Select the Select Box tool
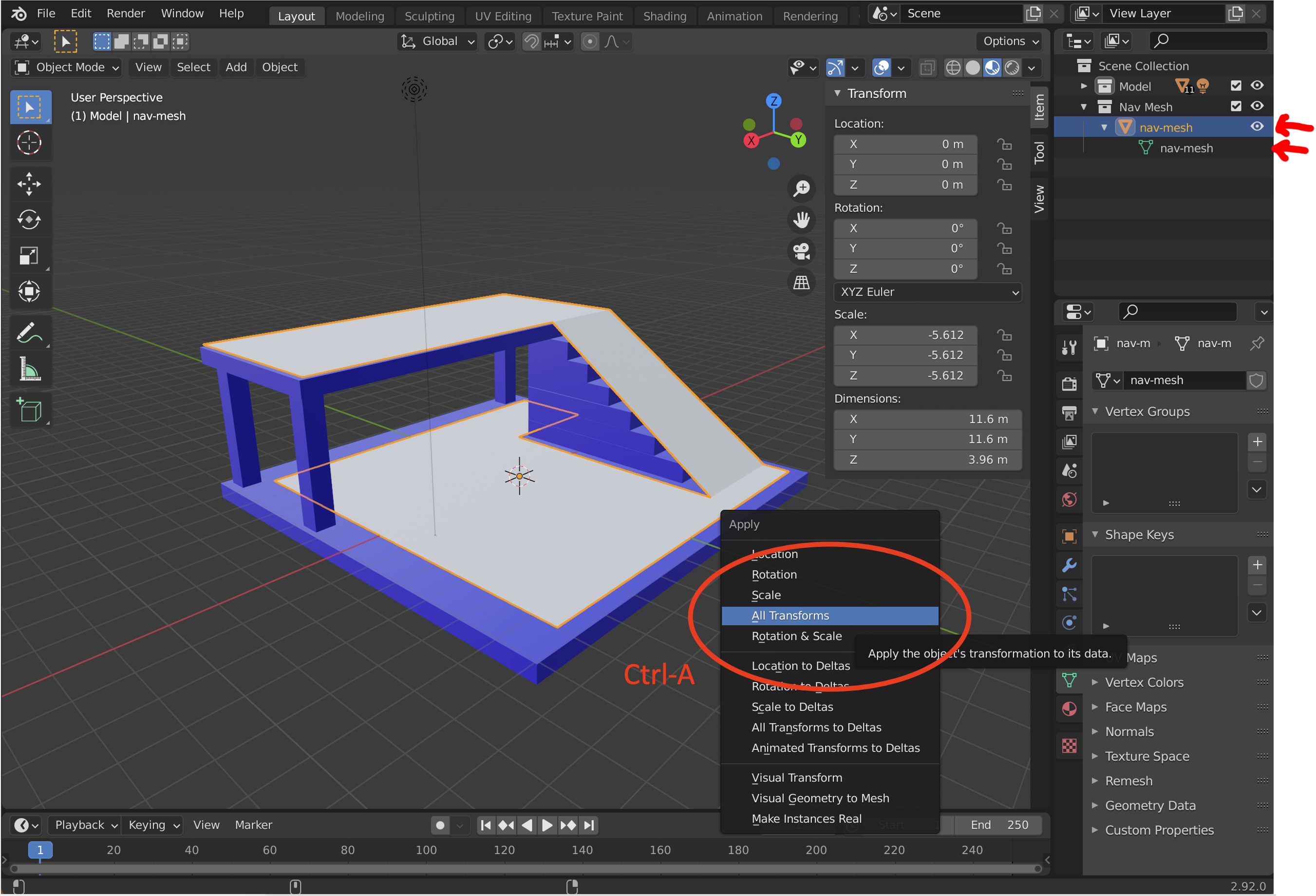Image resolution: width=1316 pixels, height=896 pixels. [30, 107]
